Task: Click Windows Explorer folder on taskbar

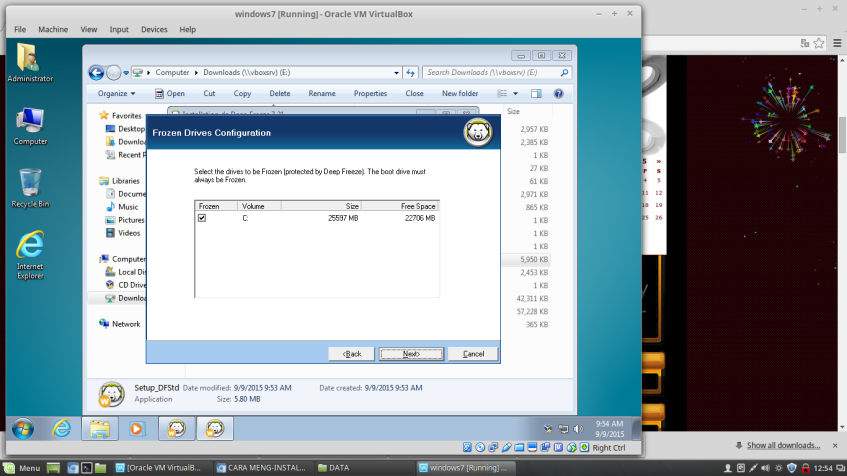Action: tap(100, 428)
